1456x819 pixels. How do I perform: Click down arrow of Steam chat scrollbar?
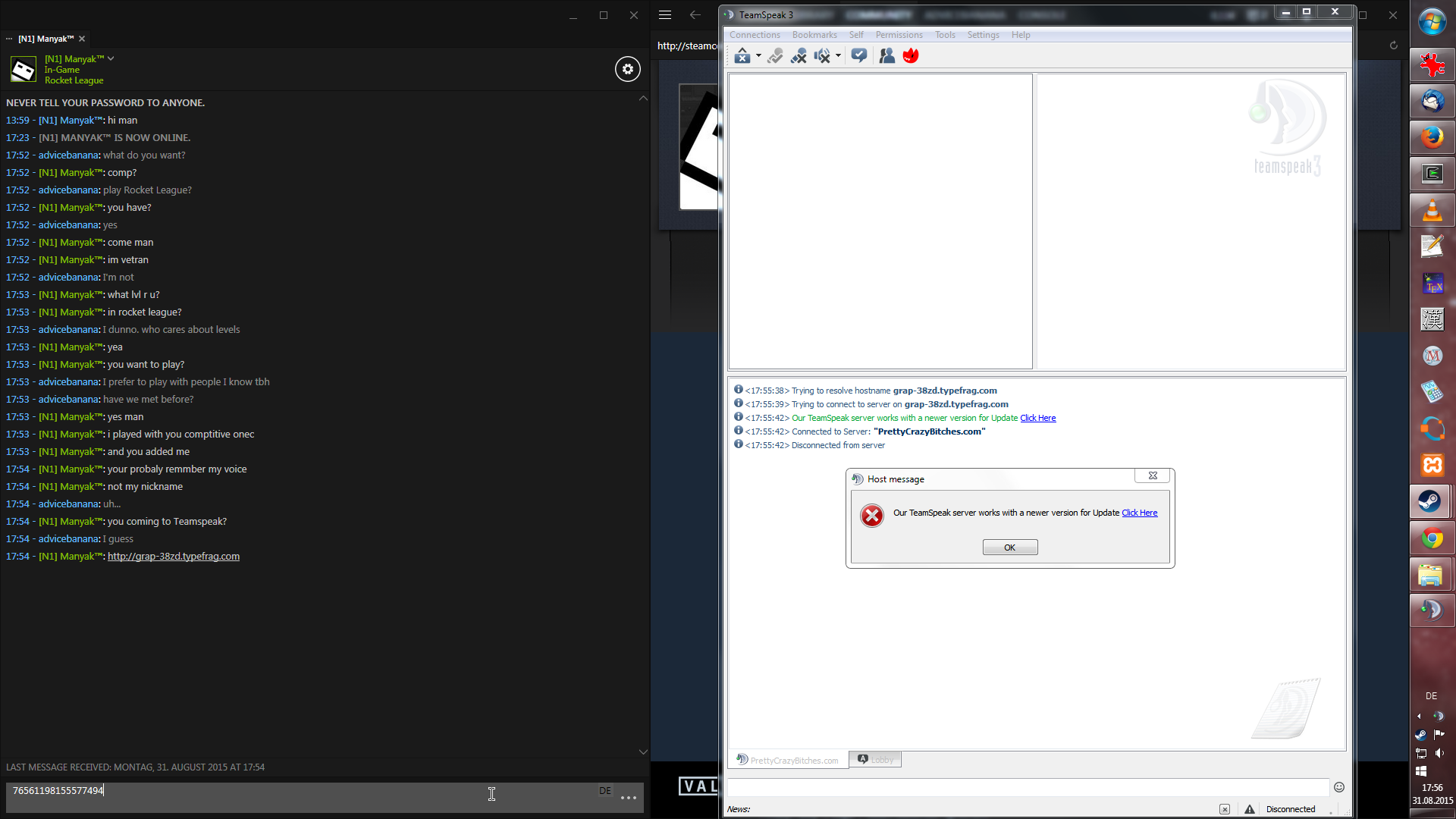point(643,752)
